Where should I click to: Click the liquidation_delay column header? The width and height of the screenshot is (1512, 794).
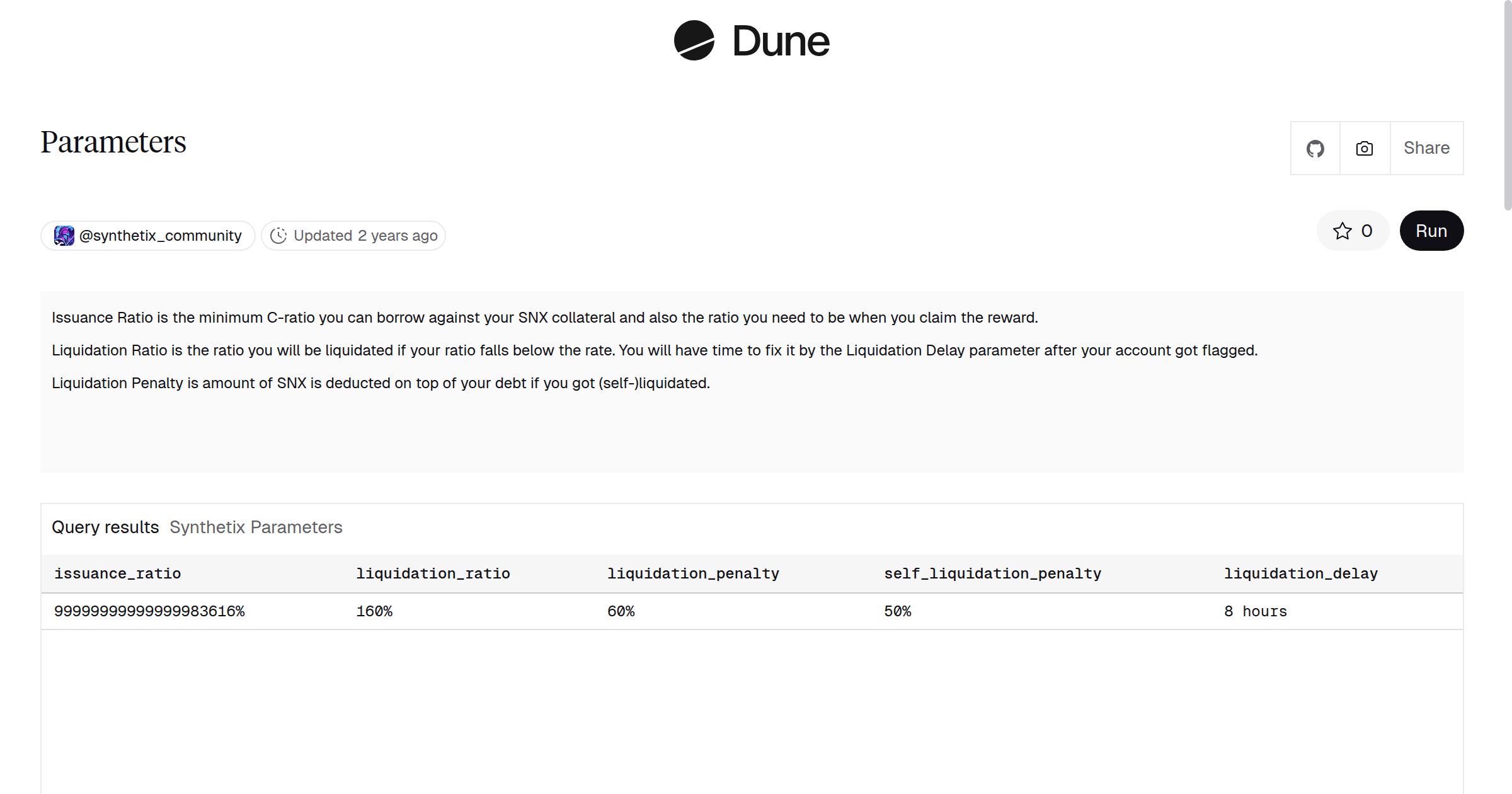tap(1300, 573)
